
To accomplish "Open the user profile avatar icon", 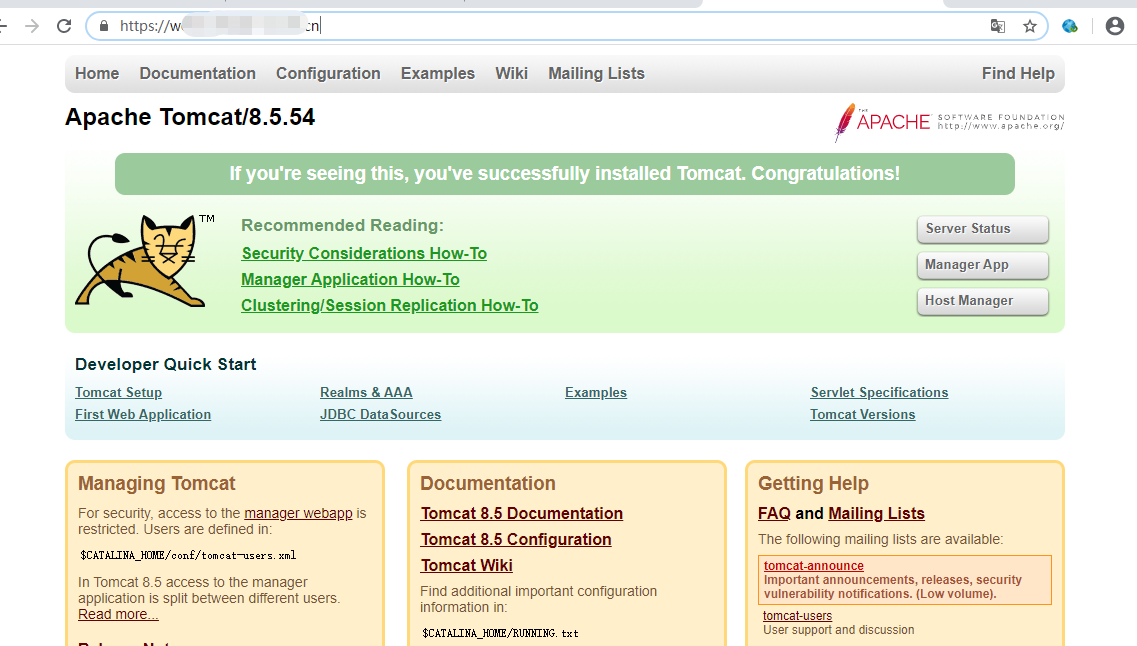I will pos(1115,26).
